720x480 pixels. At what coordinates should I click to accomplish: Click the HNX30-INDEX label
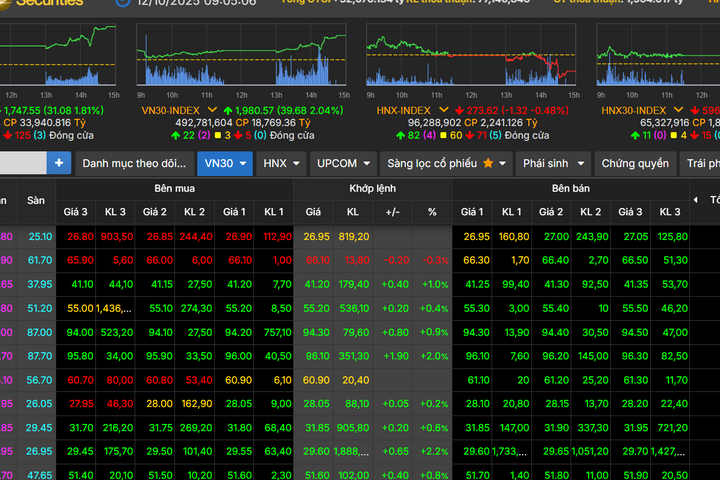click(634, 111)
